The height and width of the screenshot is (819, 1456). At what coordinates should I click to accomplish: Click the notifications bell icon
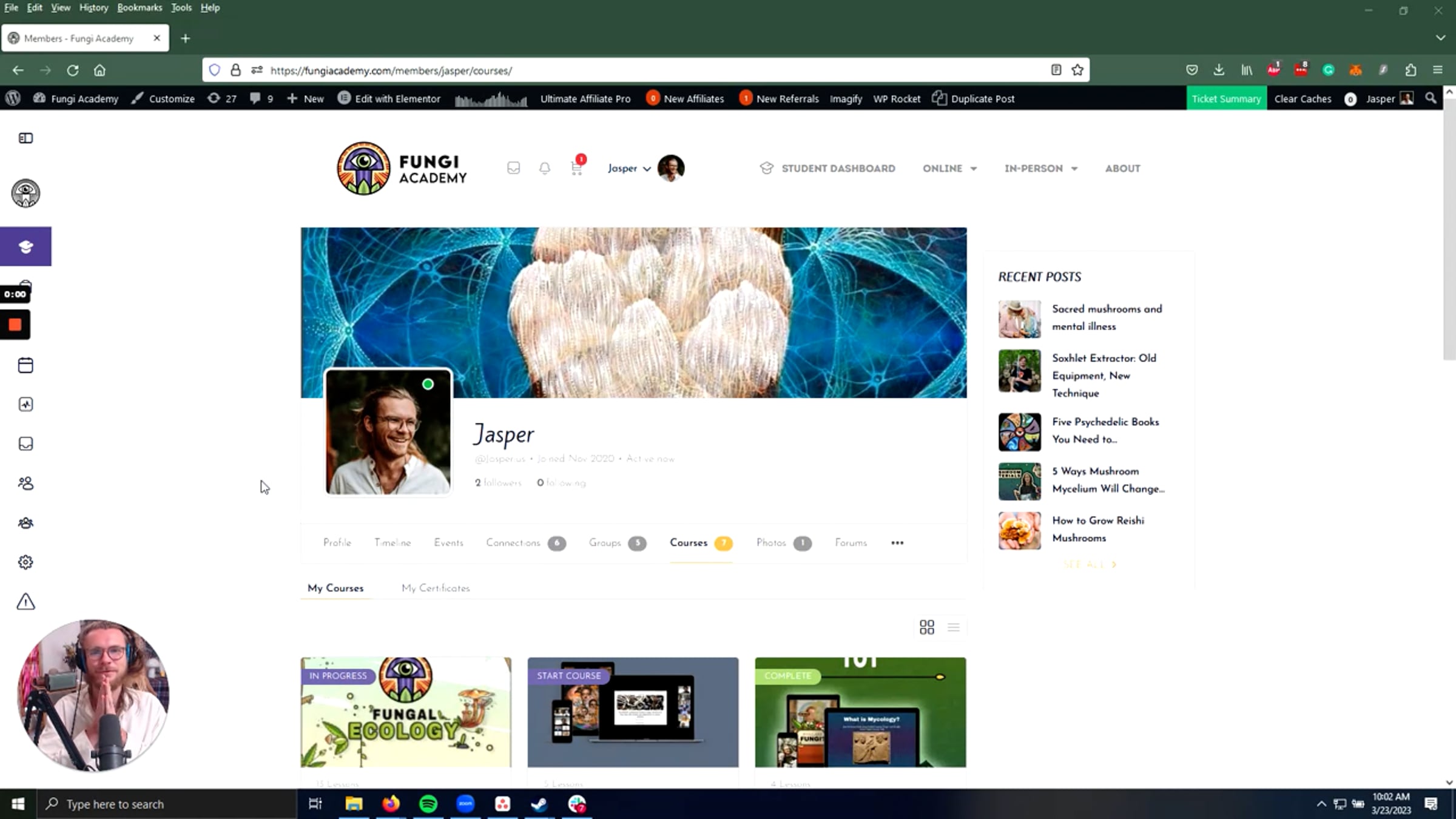tap(544, 169)
